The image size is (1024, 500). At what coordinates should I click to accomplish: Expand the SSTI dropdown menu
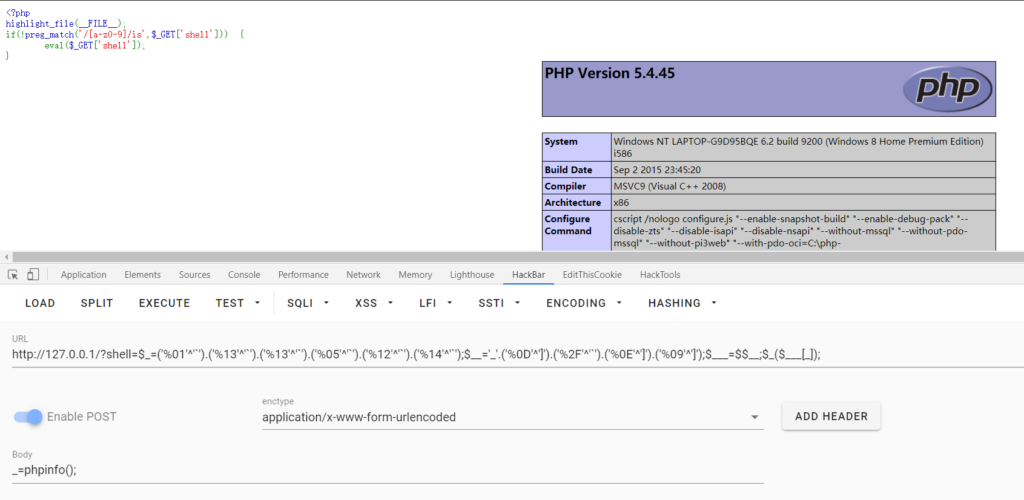[499, 303]
